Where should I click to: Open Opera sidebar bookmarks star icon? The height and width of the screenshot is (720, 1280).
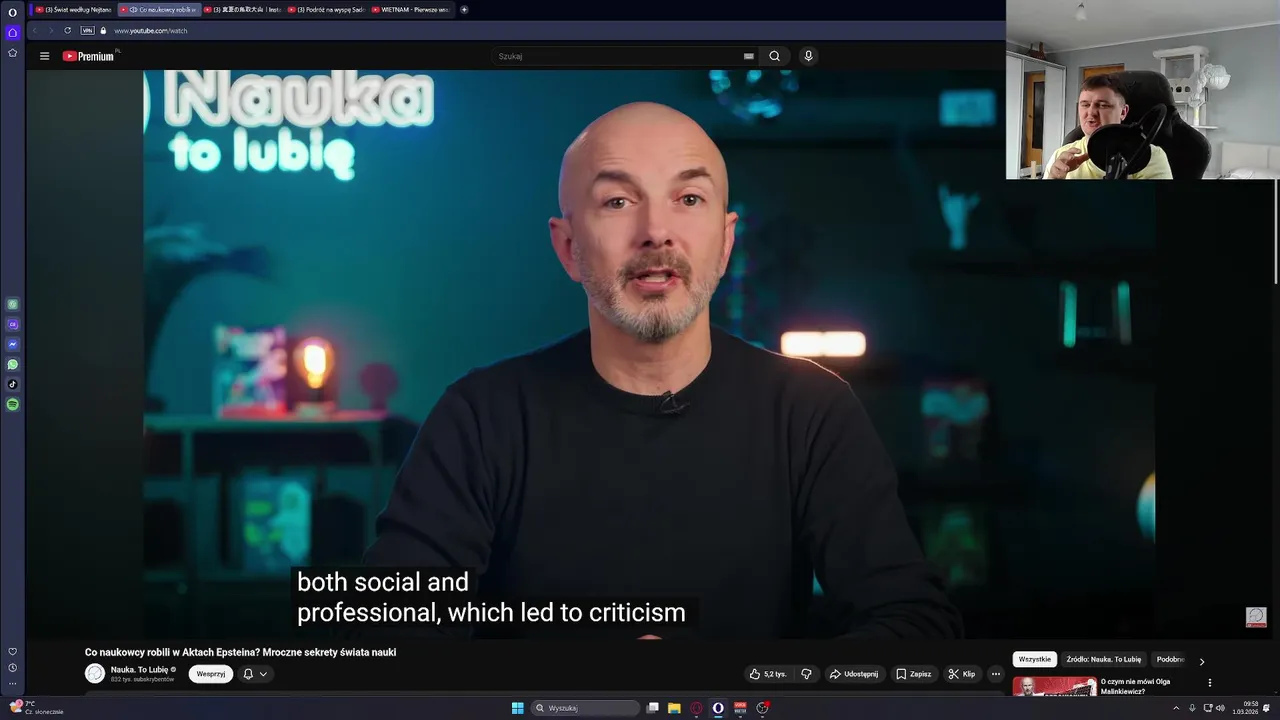[x=12, y=52]
